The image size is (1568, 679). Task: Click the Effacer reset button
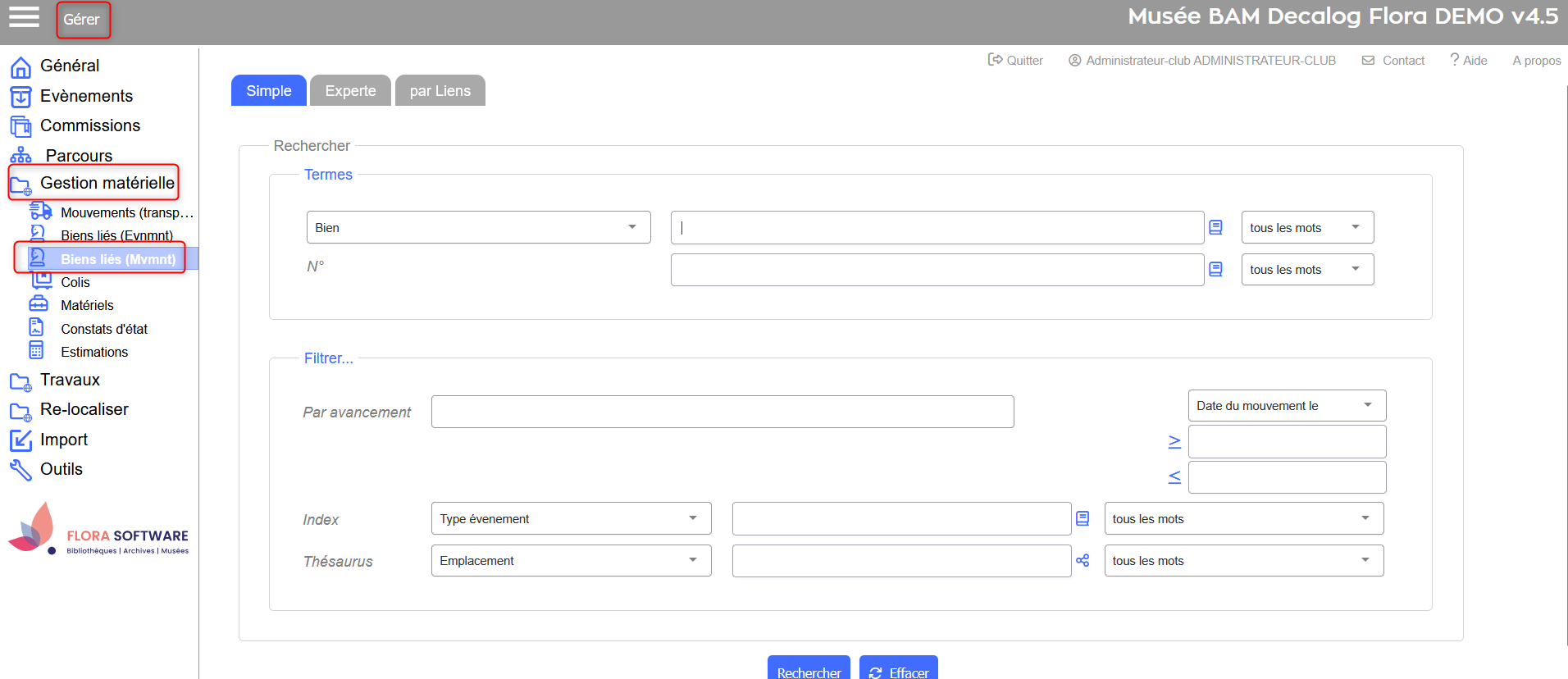point(899,671)
